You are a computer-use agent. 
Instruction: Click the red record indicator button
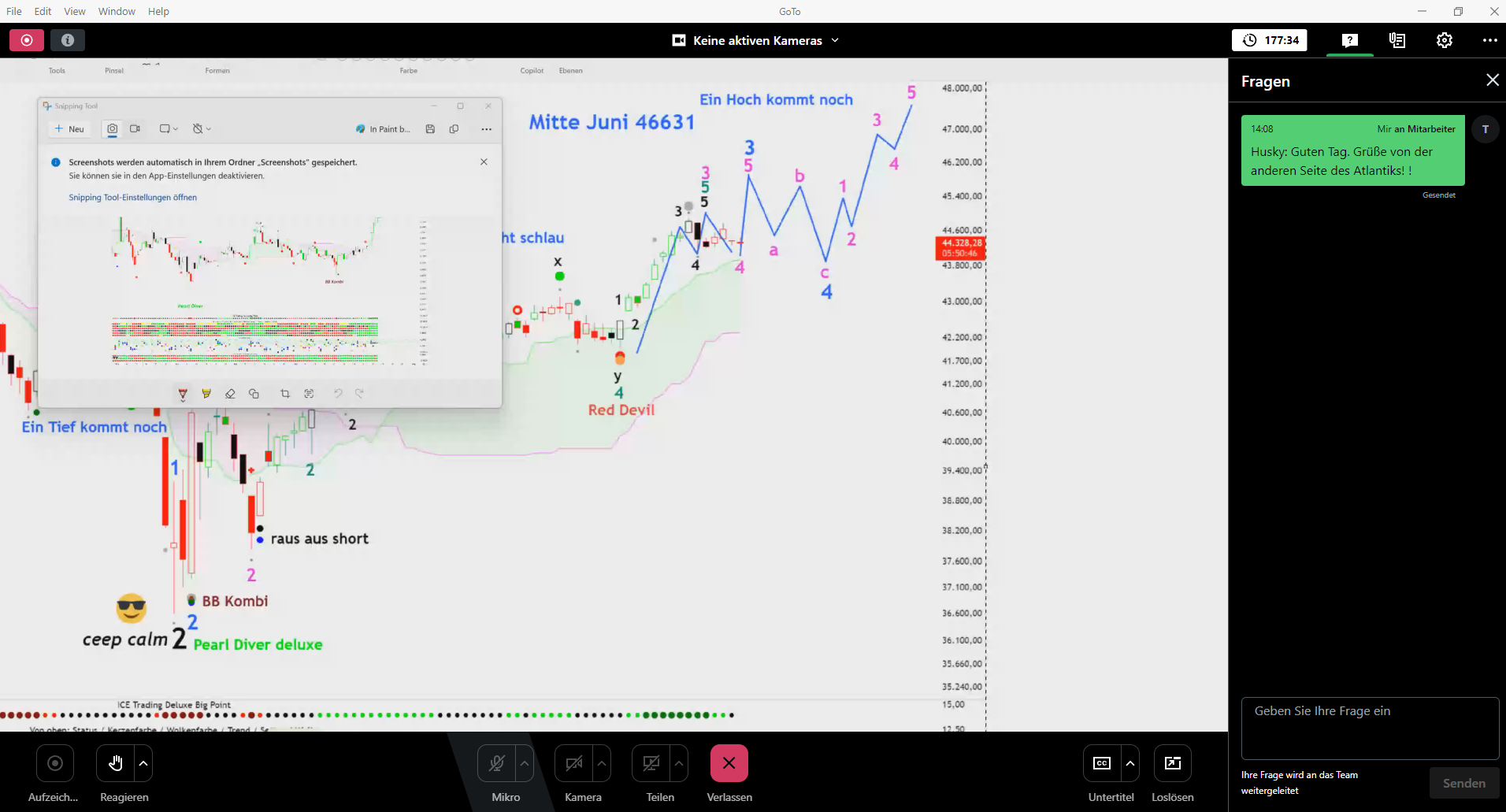27,40
